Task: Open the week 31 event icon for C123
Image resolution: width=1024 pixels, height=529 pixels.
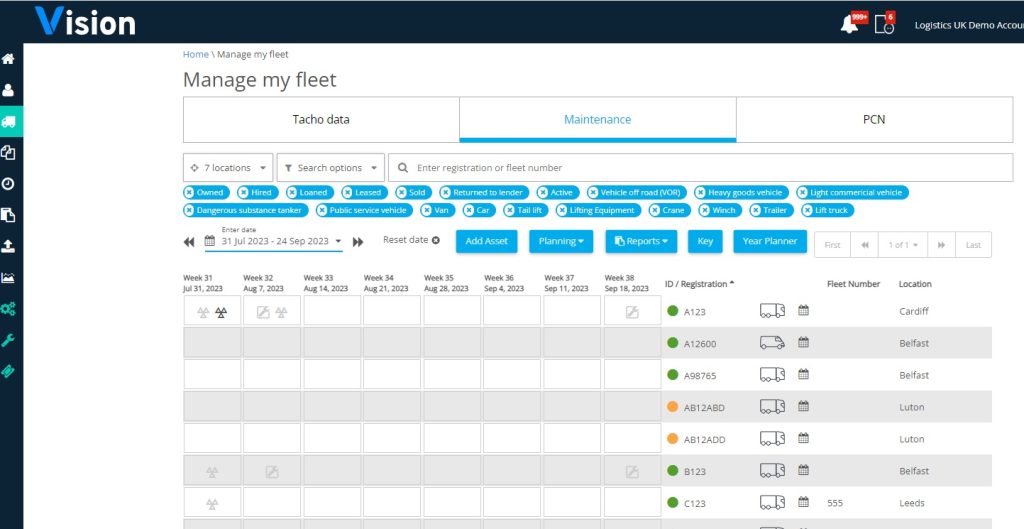Action: pos(212,504)
